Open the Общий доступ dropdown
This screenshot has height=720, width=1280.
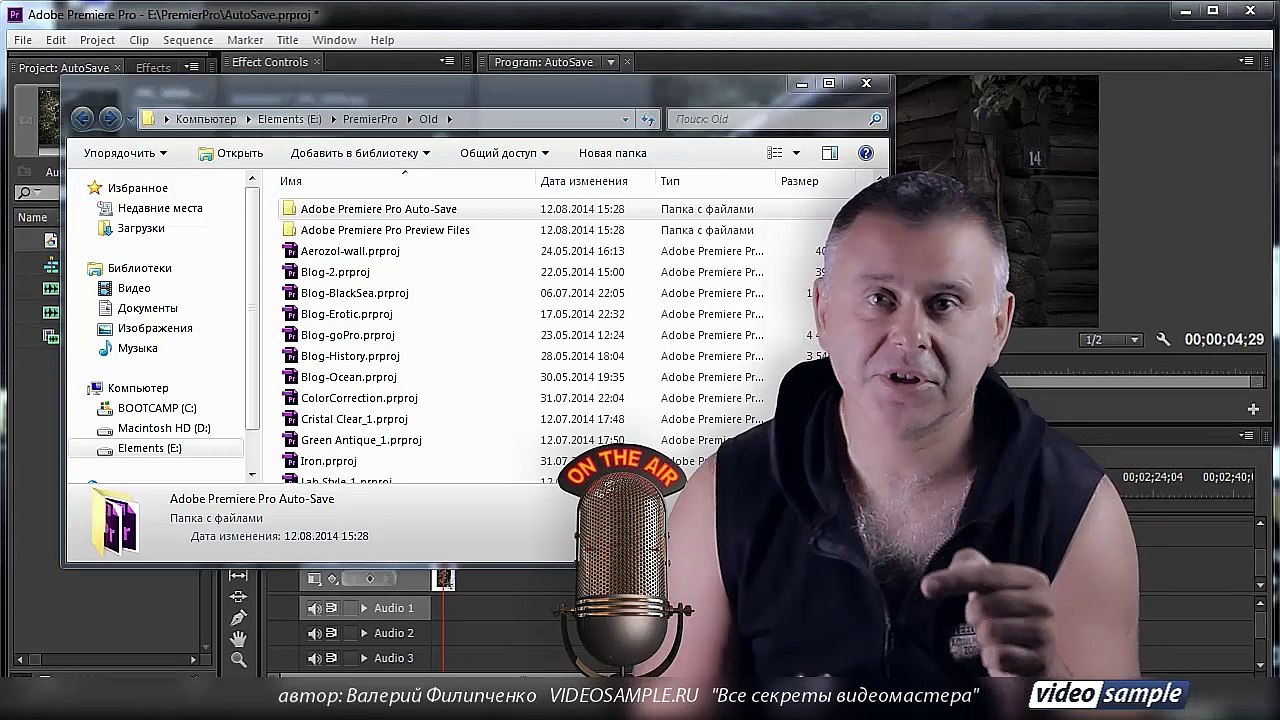click(504, 153)
